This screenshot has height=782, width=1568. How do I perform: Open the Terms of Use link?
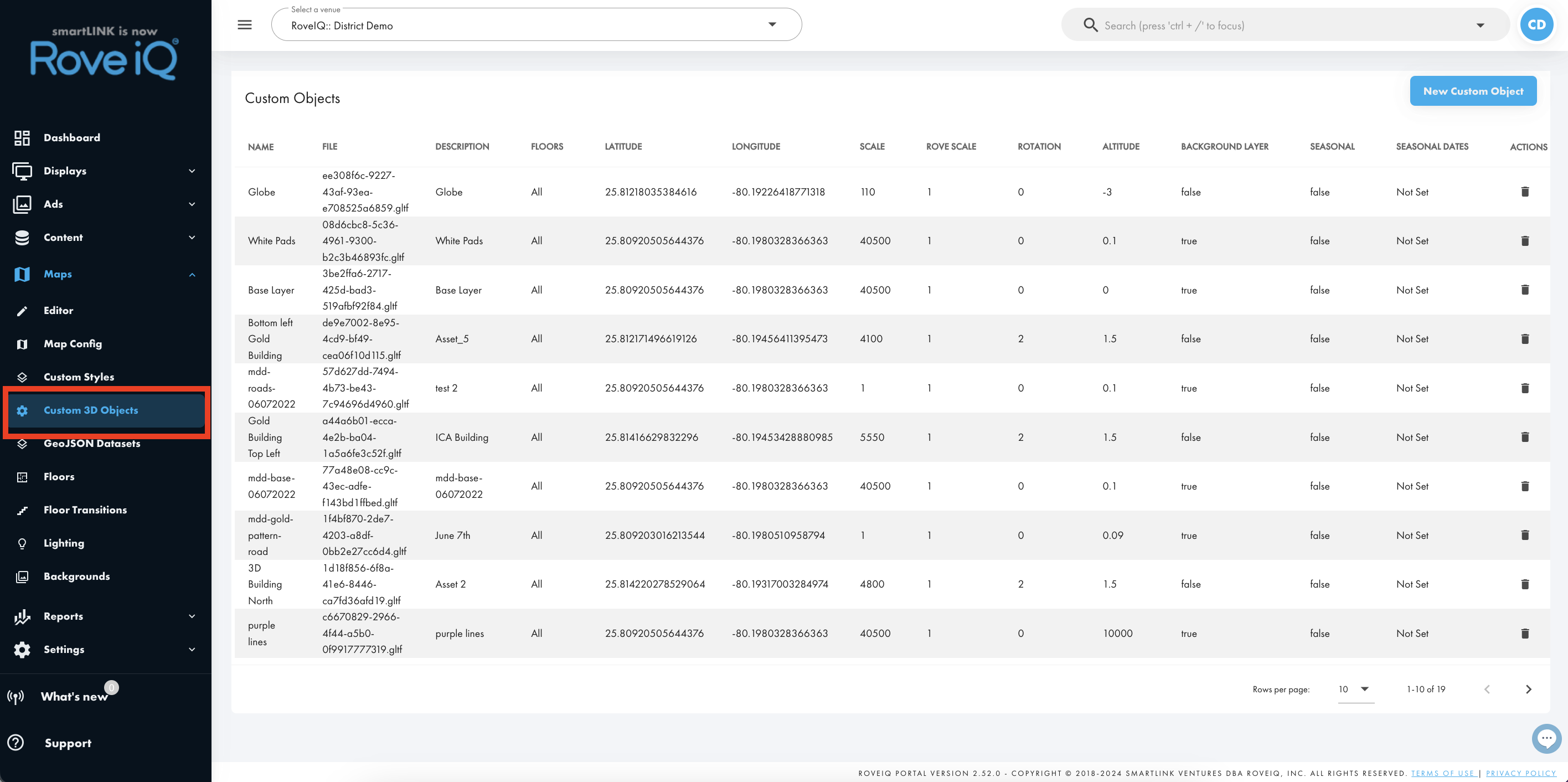pyautogui.click(x=1443, y=773)
